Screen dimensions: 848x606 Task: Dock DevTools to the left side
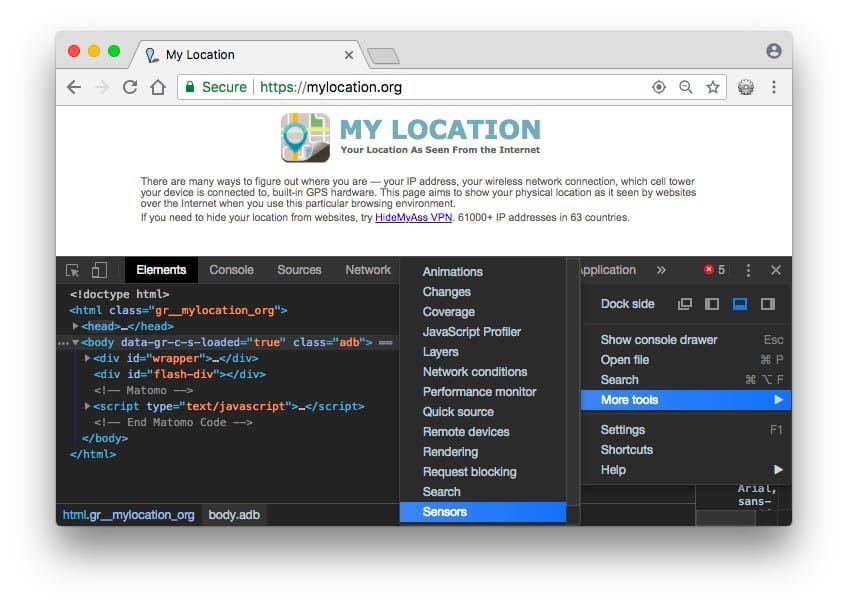coord(712,304)
